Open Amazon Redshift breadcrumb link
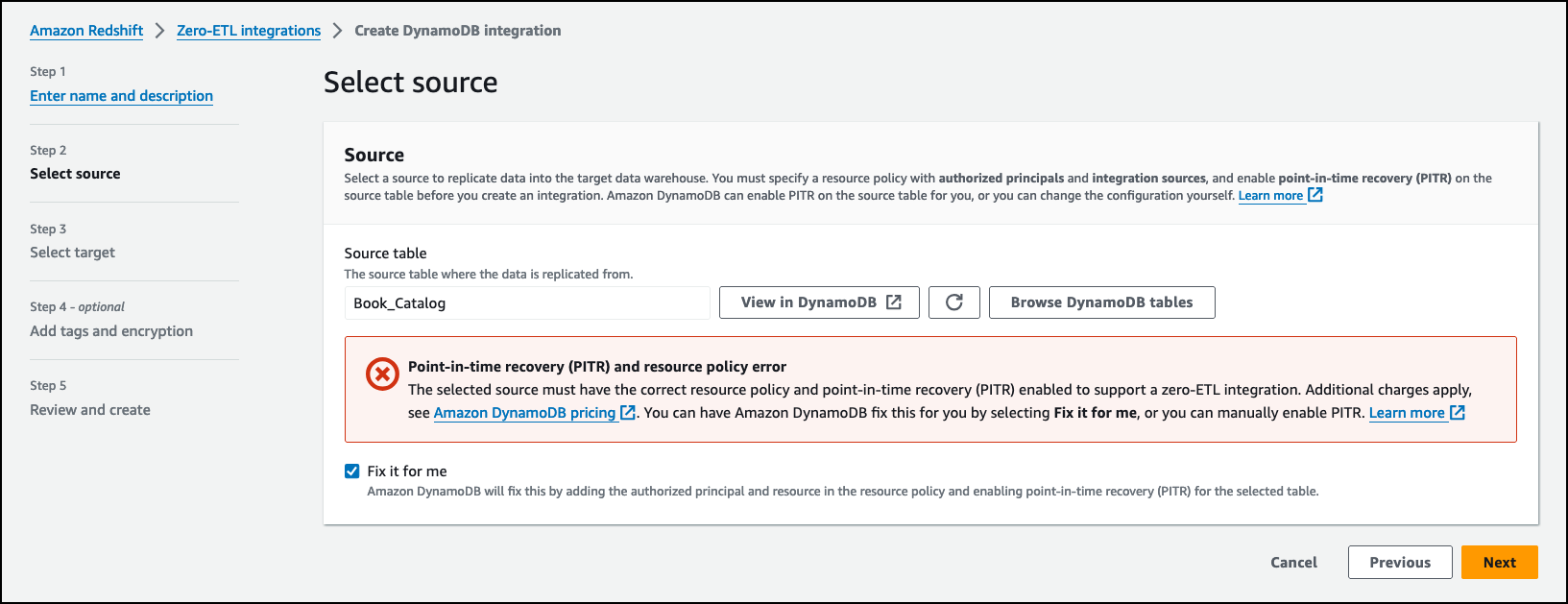Viewport: 1568px width, 604px height. (86, 31)
